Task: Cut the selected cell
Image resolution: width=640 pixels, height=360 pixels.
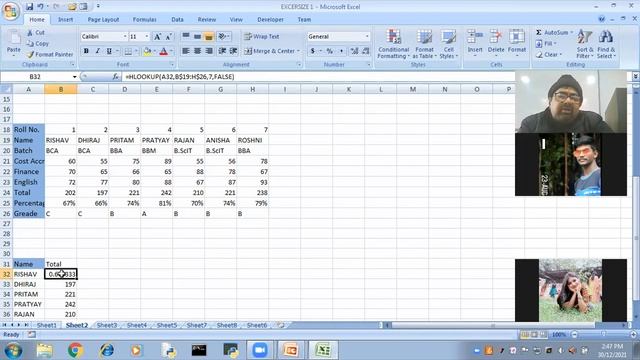Action: pyautogui.click(x=36, y=32)
